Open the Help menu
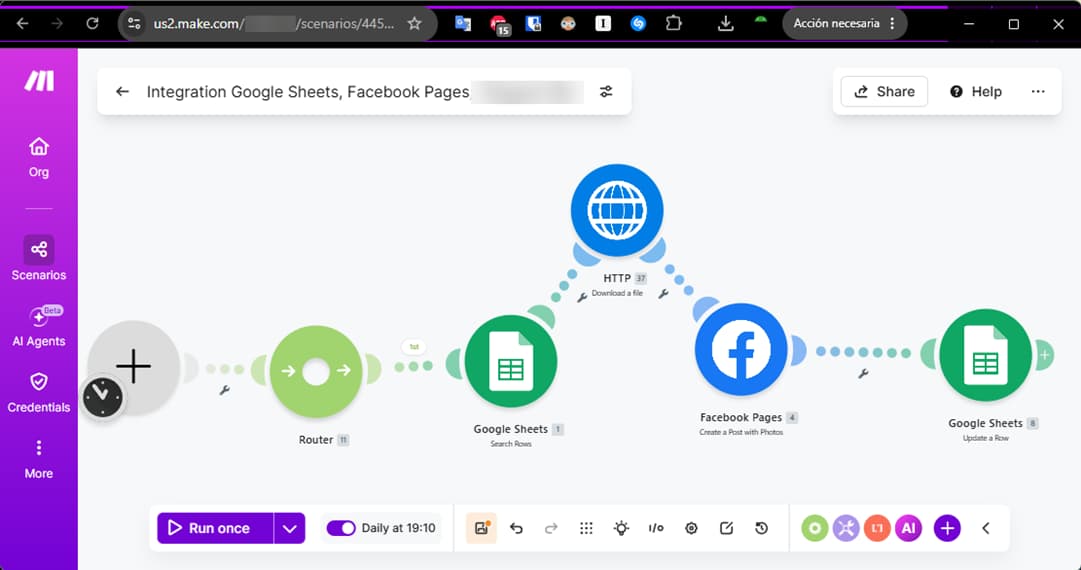Screen dimensions: 1081x570 (x=976, y=92)
